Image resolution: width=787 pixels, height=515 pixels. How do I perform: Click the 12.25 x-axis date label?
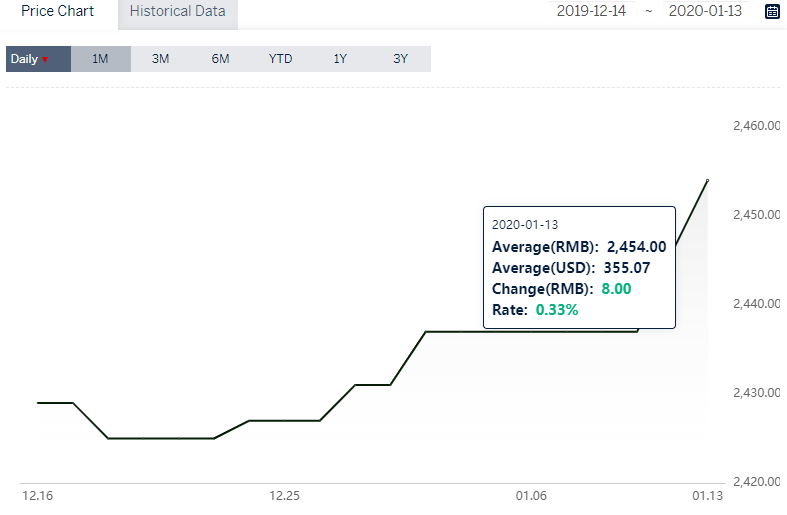click(285, 496)
